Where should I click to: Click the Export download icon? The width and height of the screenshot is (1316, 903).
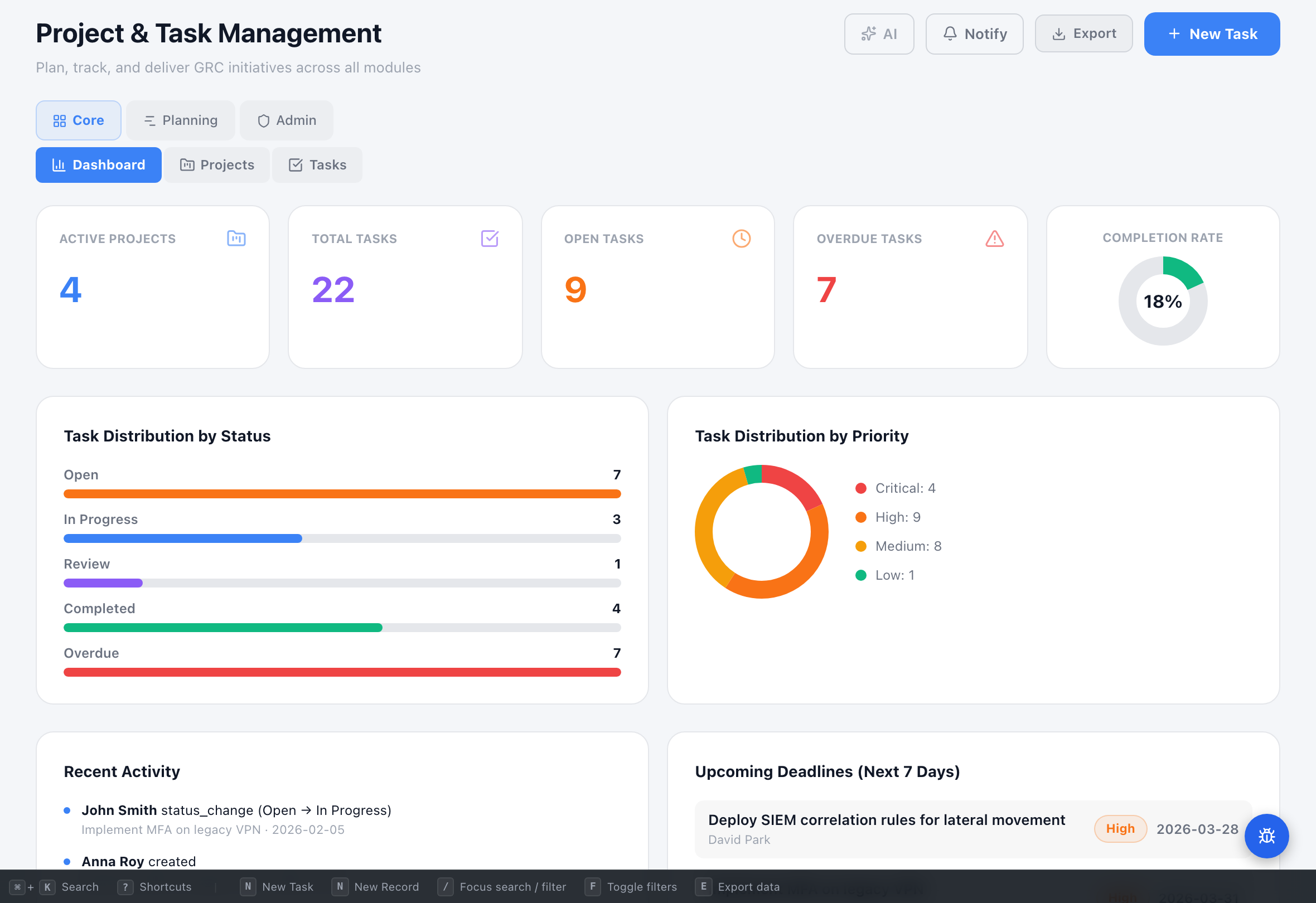pos(1058,33)
